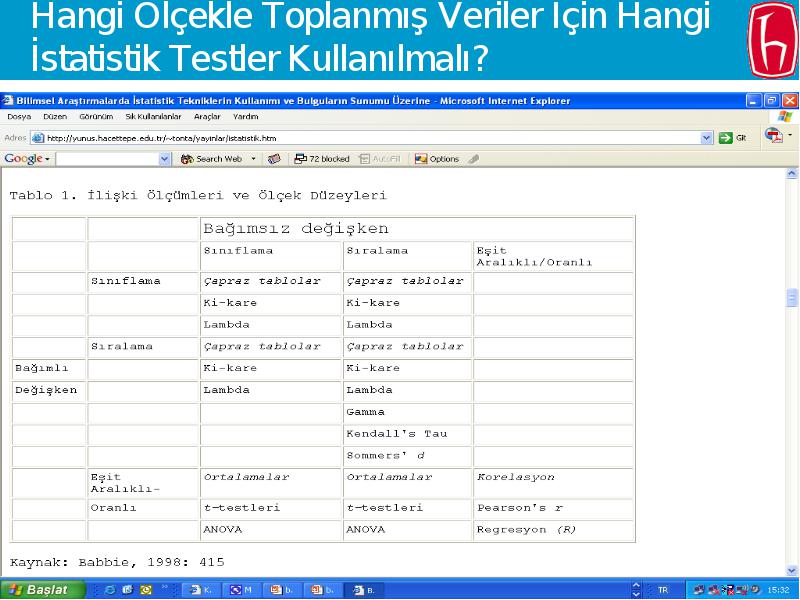The height and width of the screenshot is (600, 800).
Task: Click the taskbar scroll arrows beside TR
Action: click(636, 590)
